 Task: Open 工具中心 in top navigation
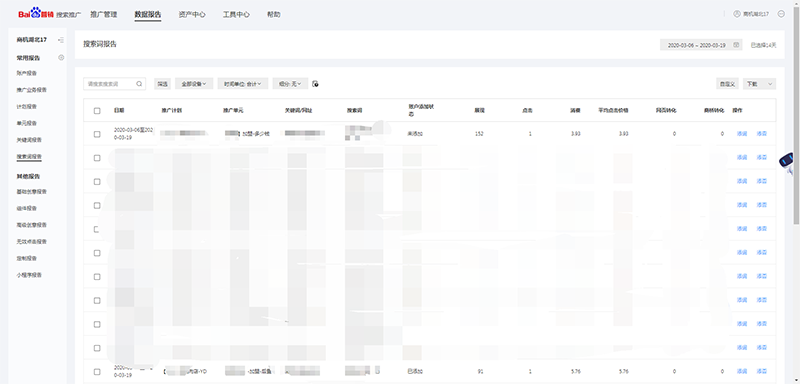pyautogui.click(x=236, y=14)
